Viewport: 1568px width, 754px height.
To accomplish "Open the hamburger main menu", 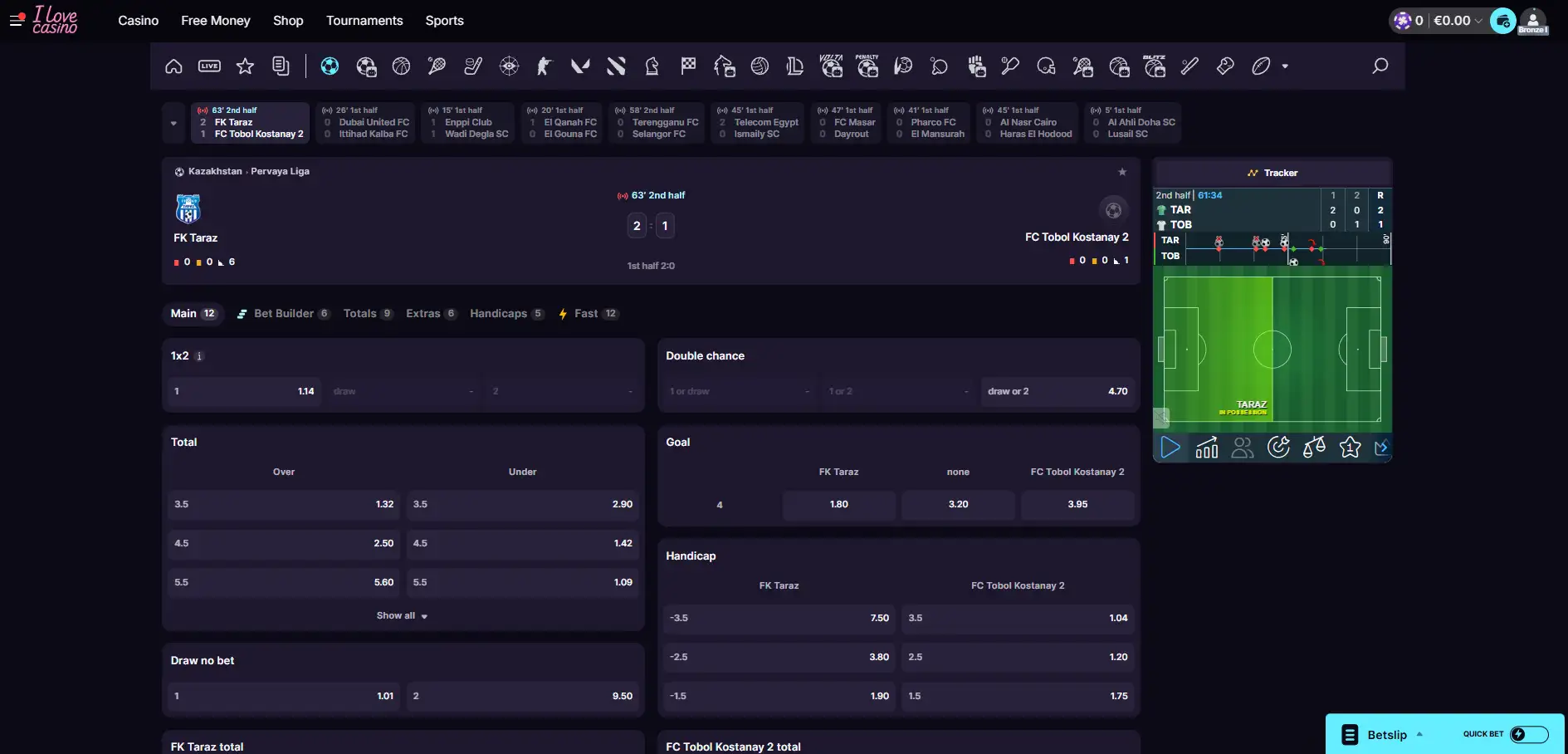I will pos(16,21).
